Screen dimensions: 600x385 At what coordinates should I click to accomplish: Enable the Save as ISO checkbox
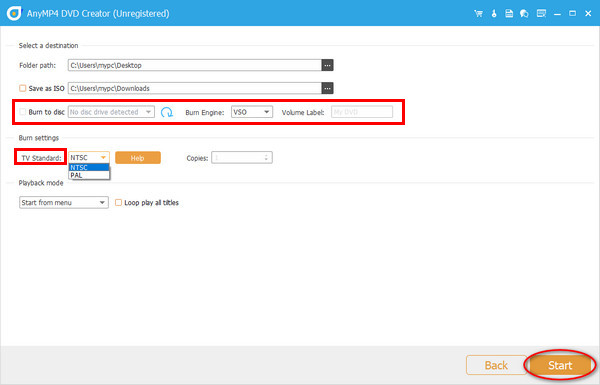23,88
